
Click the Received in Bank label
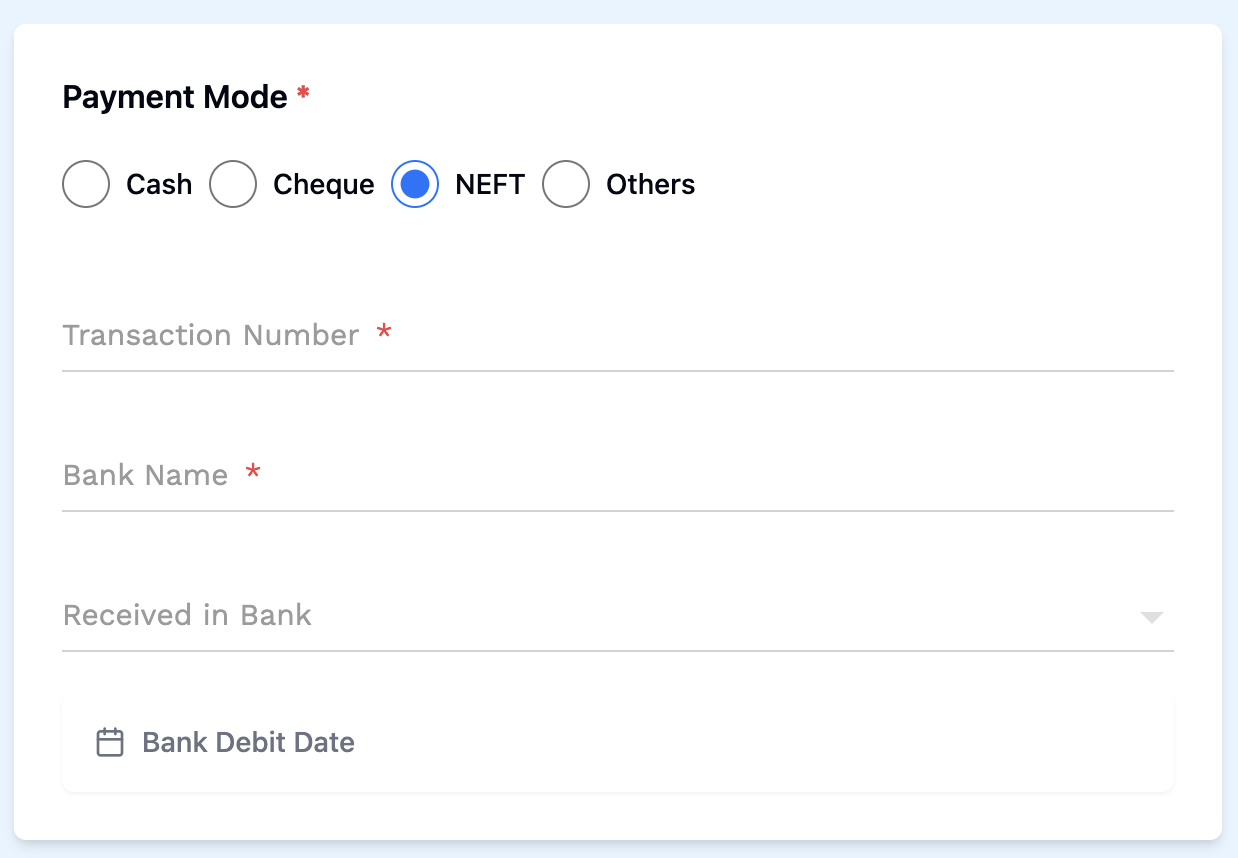click(x=187, y=615)
